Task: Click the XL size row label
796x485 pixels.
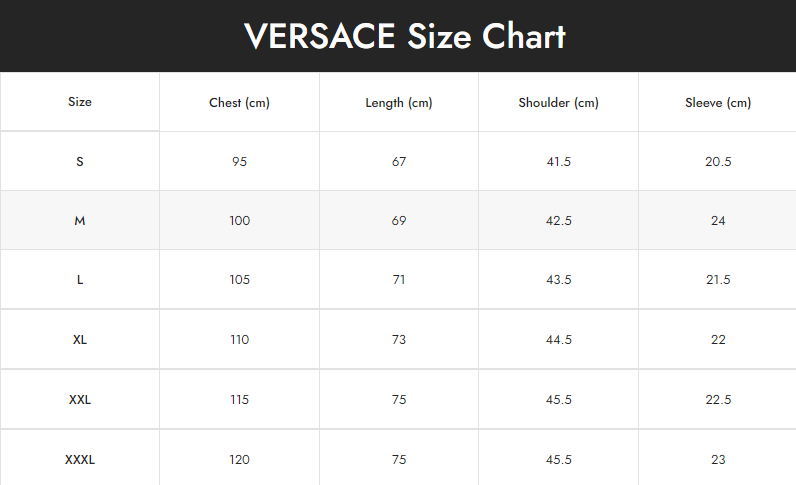Action: (x=80, y=340)
